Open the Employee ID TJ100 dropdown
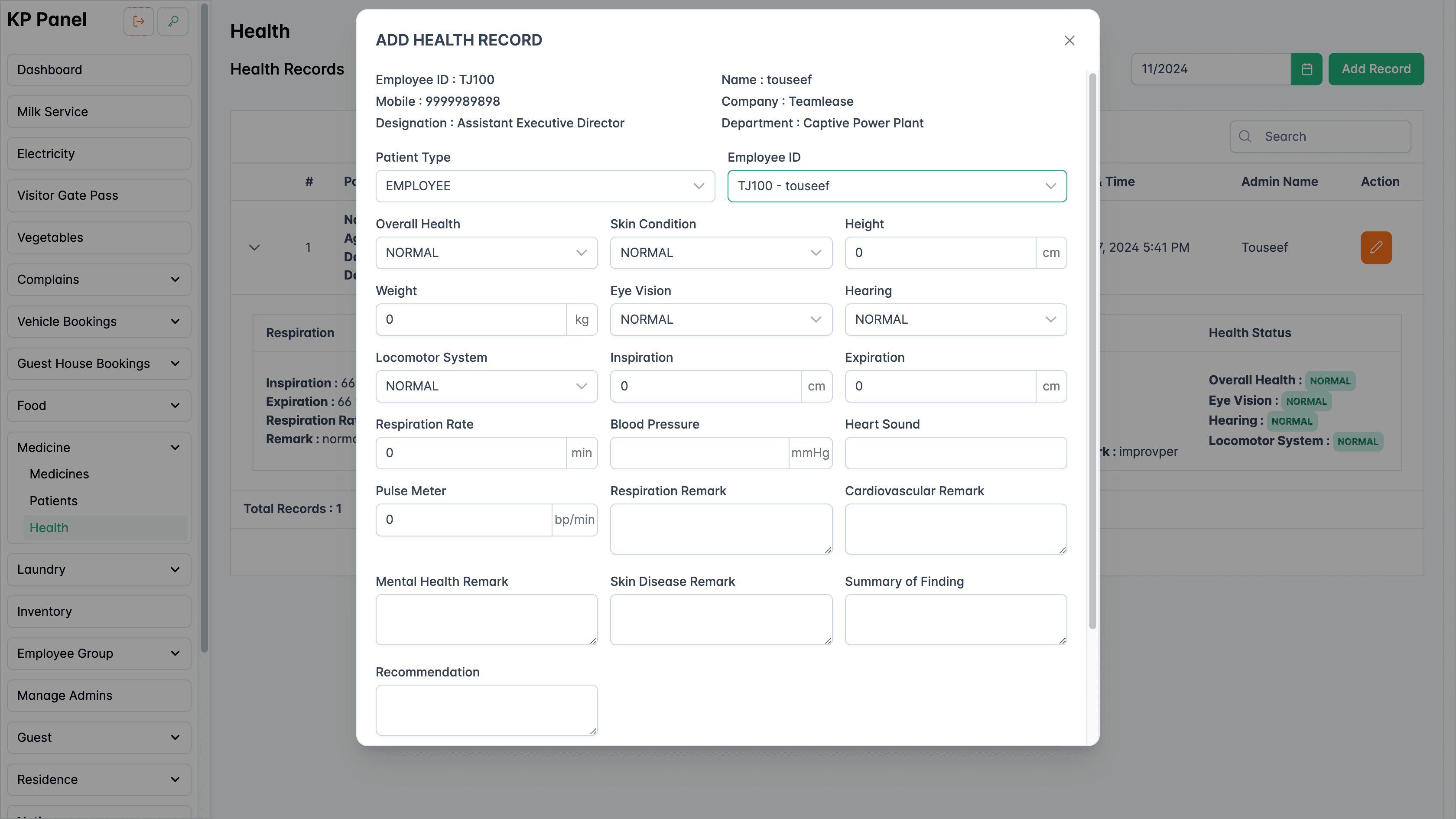1456x819 pixels. [896, 186]
